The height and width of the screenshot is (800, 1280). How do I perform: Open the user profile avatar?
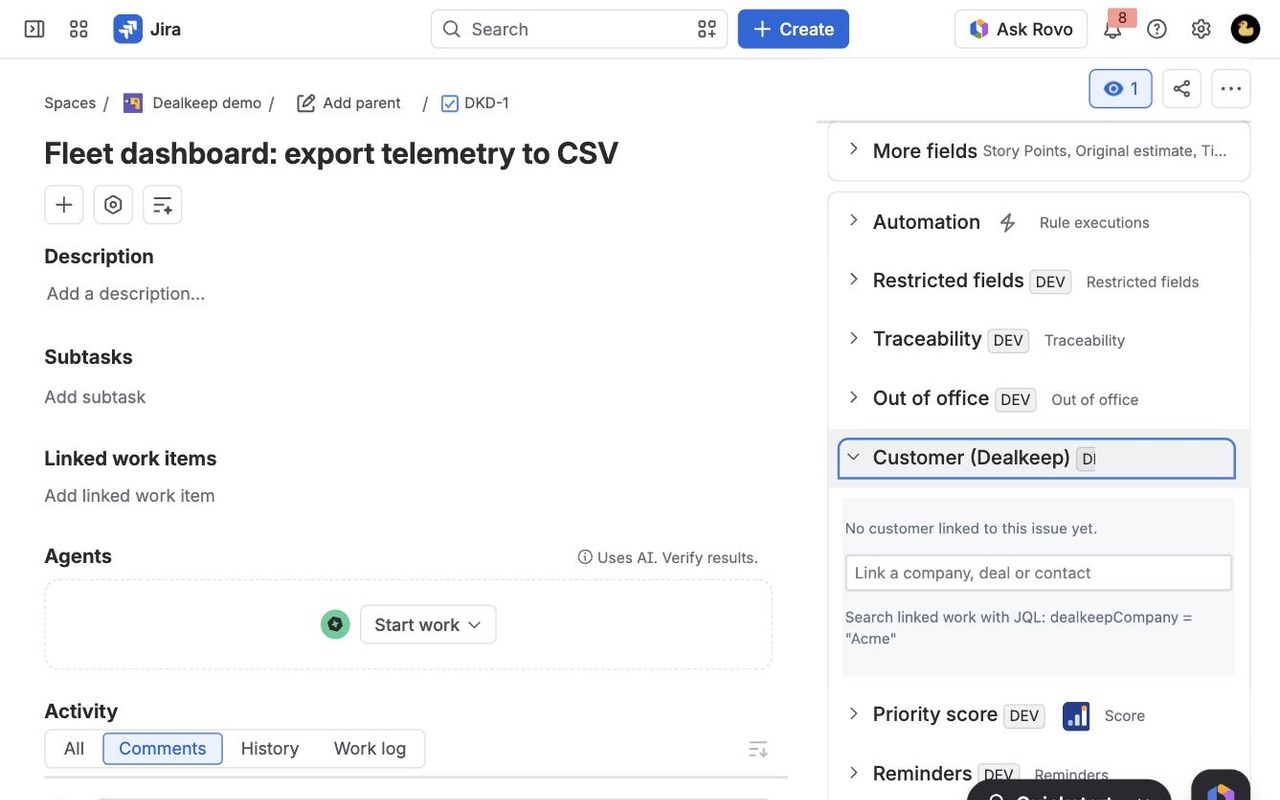[x=1245, y=29]
